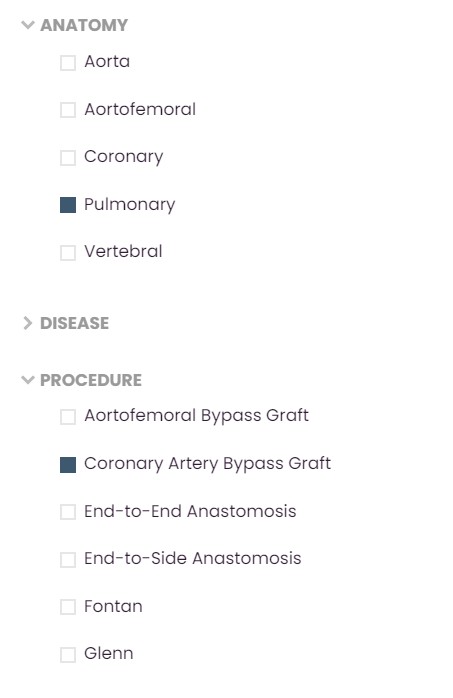Screen dimensions: 453x698
Task: Check Aortofemoral Bypass Graft checkbox
Action: tap(68, 417)
